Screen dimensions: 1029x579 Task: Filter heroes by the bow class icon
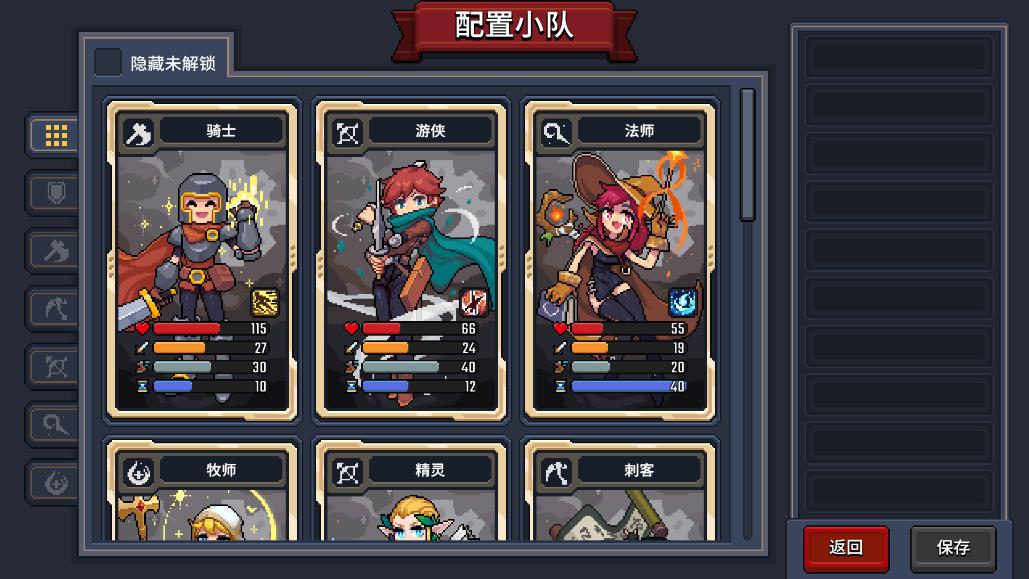56,366
